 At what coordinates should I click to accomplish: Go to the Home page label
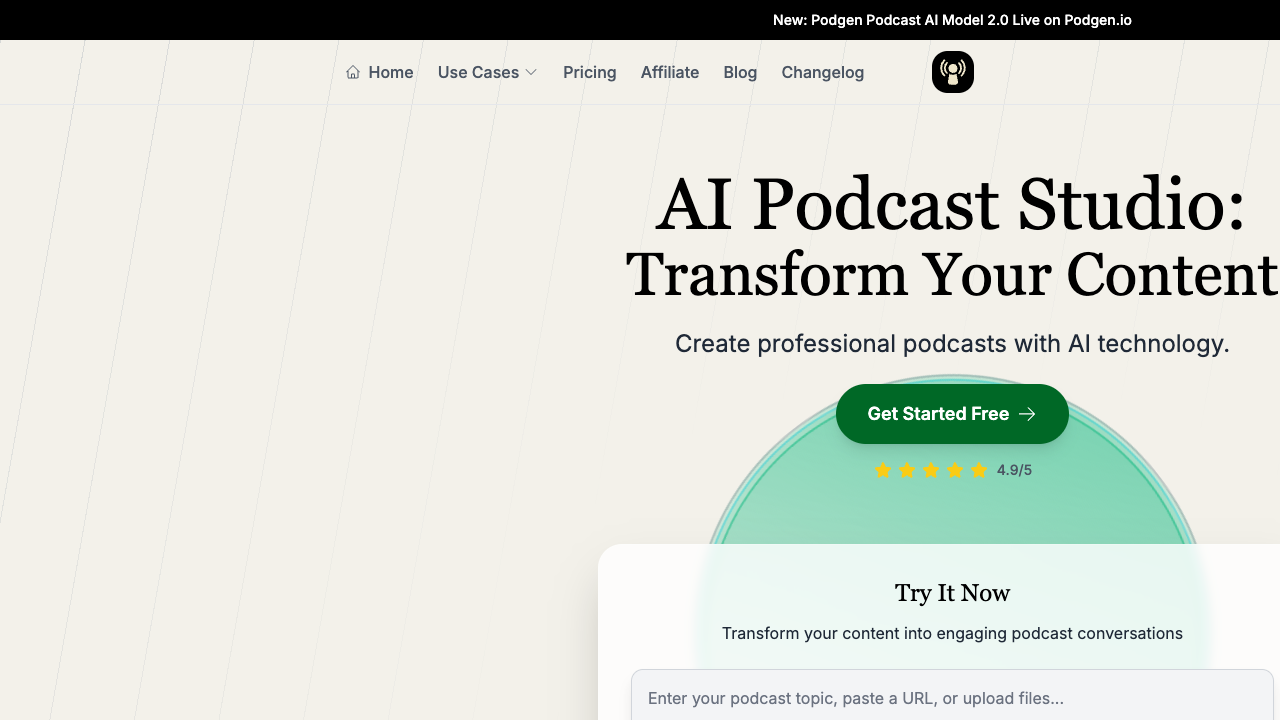(x=391, y=72)
